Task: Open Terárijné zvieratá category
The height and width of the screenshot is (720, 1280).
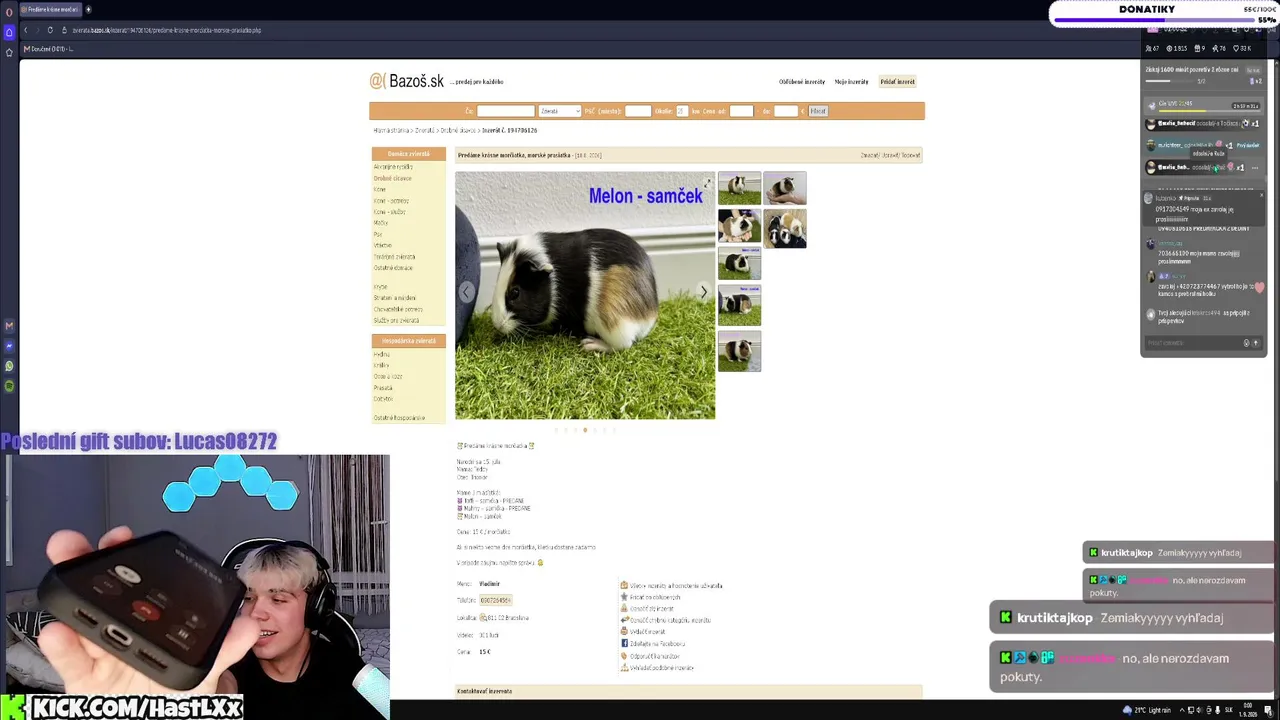Action: [x=394, y=257]
